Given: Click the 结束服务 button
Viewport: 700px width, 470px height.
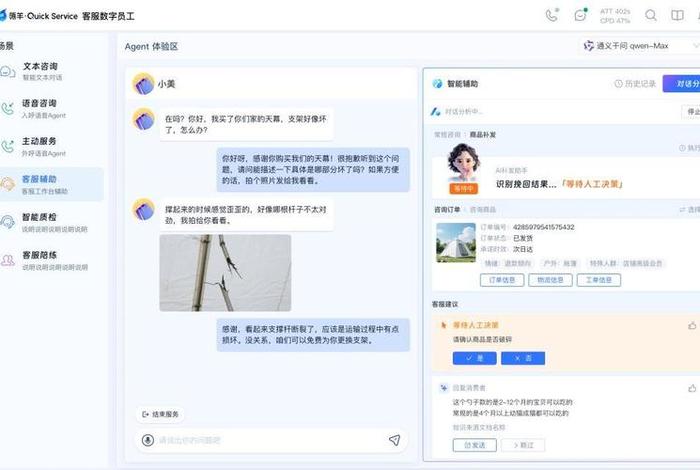Looking at the screenshot, I should click(160, 414).
